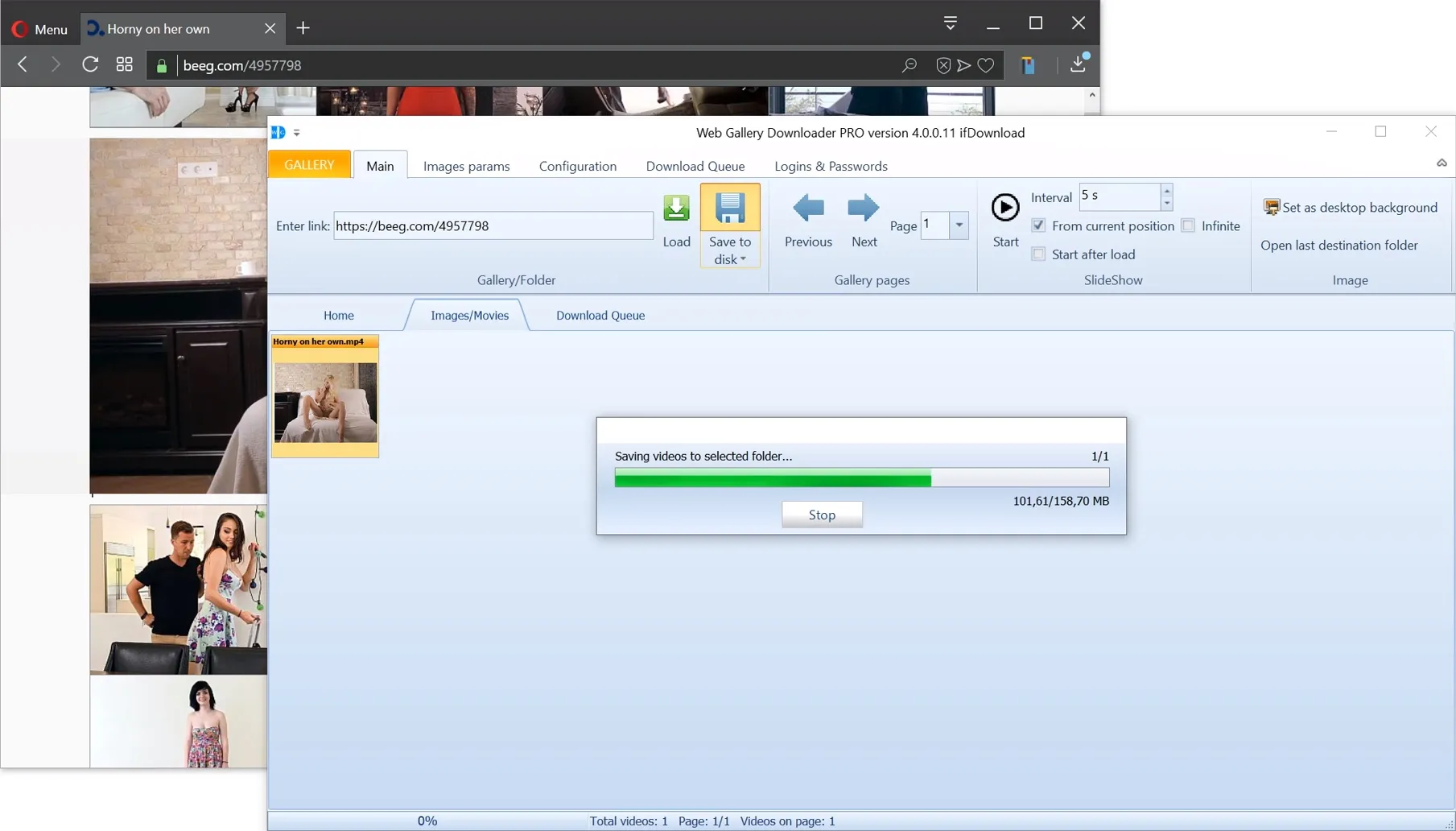Click the Opera address bar URL

(x=241, y=65)
